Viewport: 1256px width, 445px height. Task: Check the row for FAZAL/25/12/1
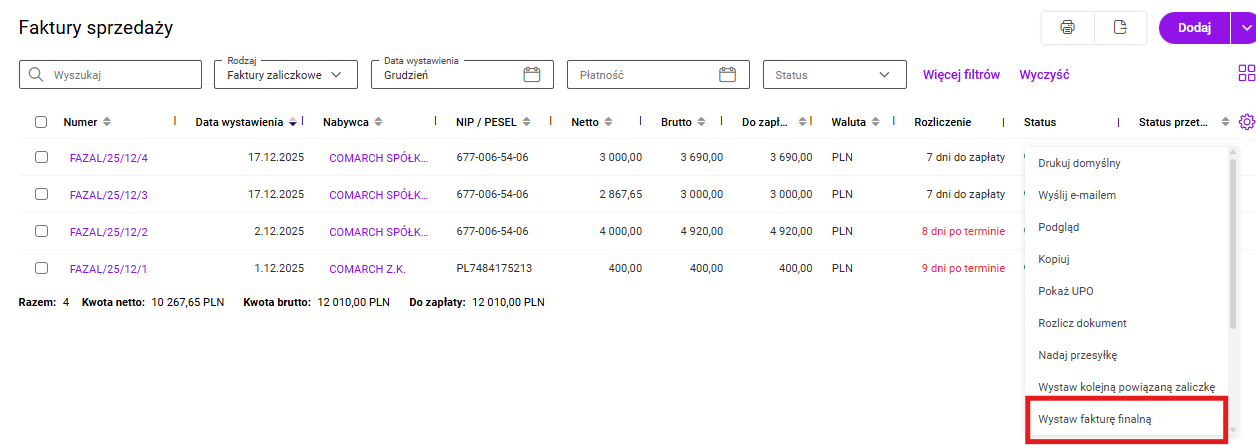click(41, 268)
